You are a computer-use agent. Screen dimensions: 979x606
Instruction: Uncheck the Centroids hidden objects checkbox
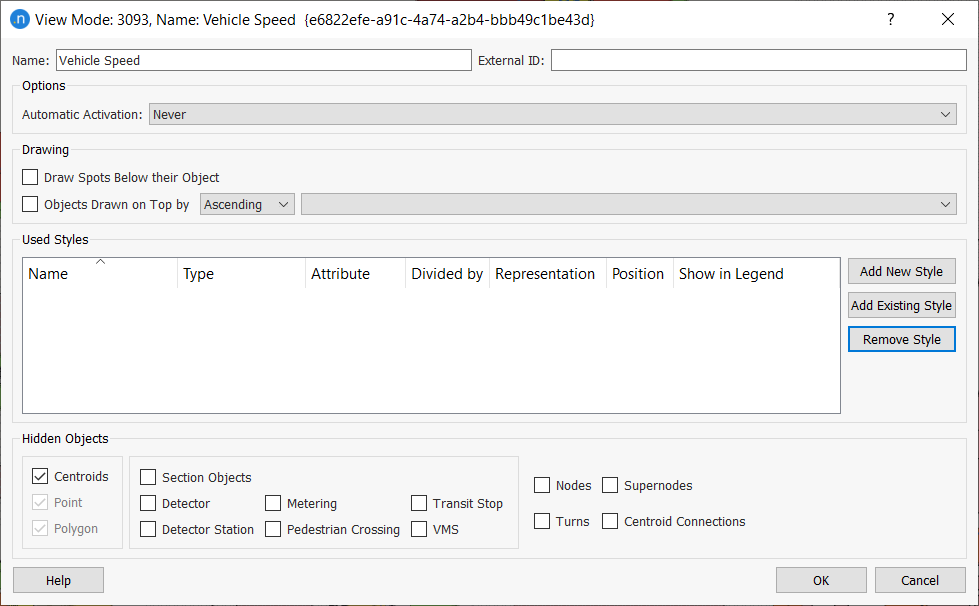(x=40, y=477)
